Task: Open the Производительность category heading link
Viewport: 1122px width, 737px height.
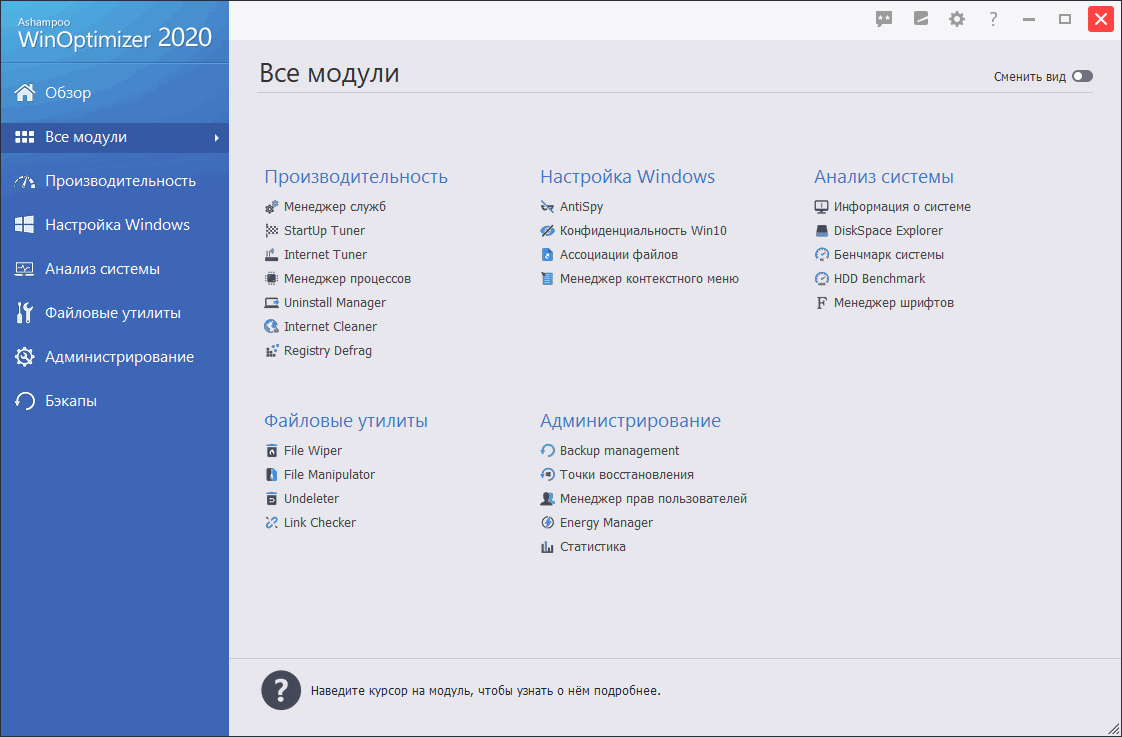Action: tap(356, 177)
